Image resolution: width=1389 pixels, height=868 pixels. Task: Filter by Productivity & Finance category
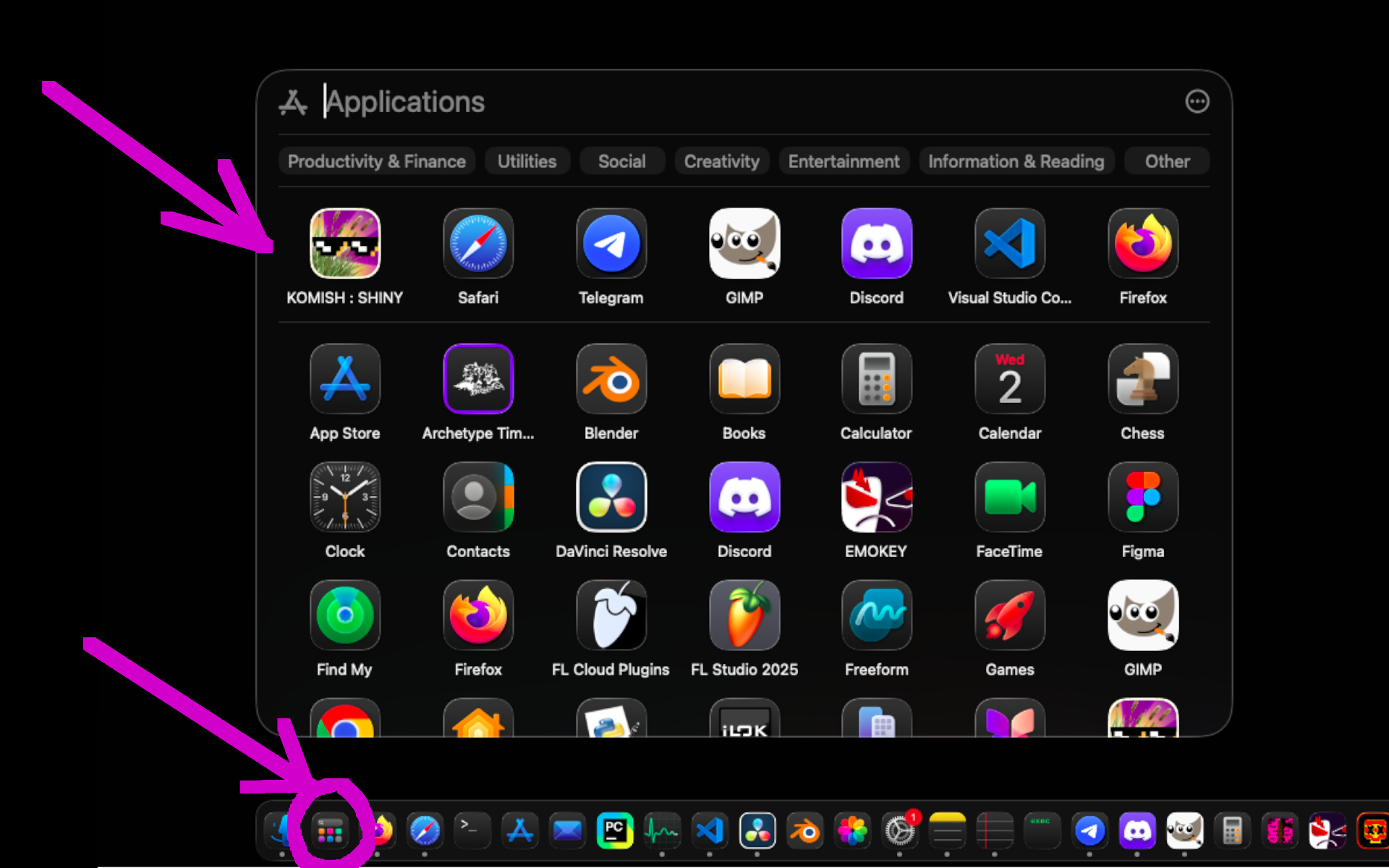[377, 161]
